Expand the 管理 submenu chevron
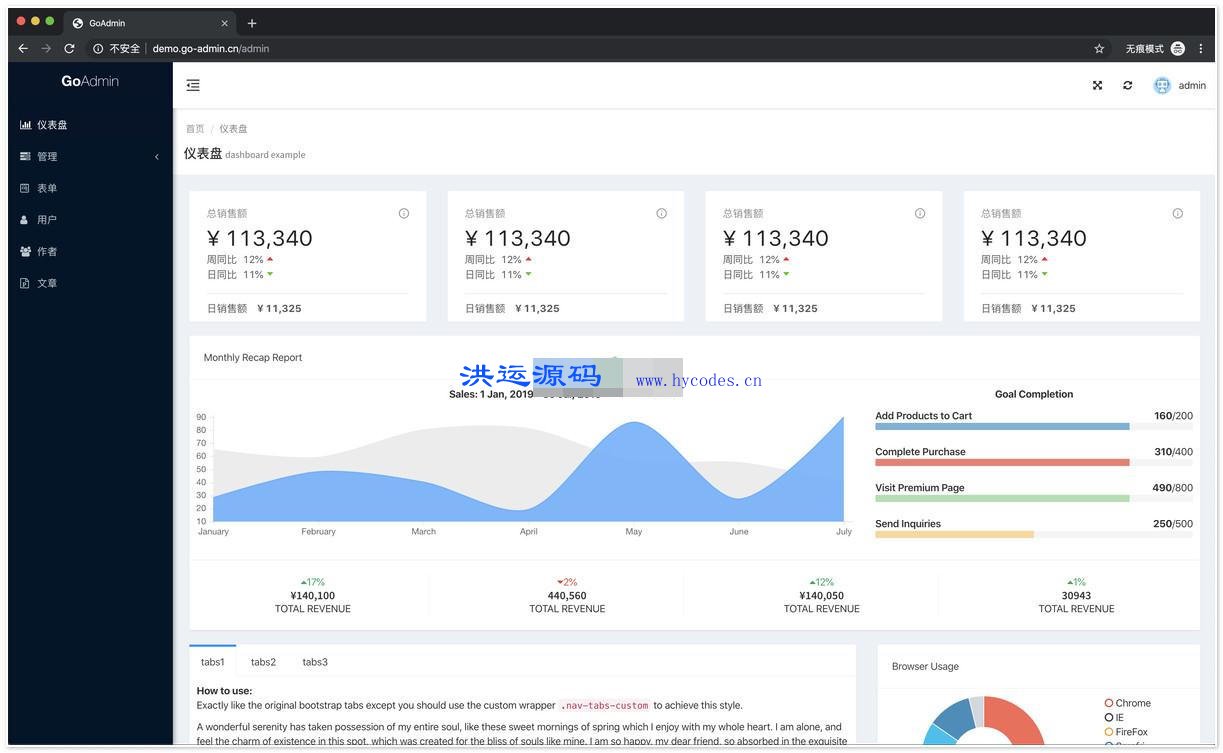Image resolution: width=1223 pixels, height=753 pixels. pos(157,156)
